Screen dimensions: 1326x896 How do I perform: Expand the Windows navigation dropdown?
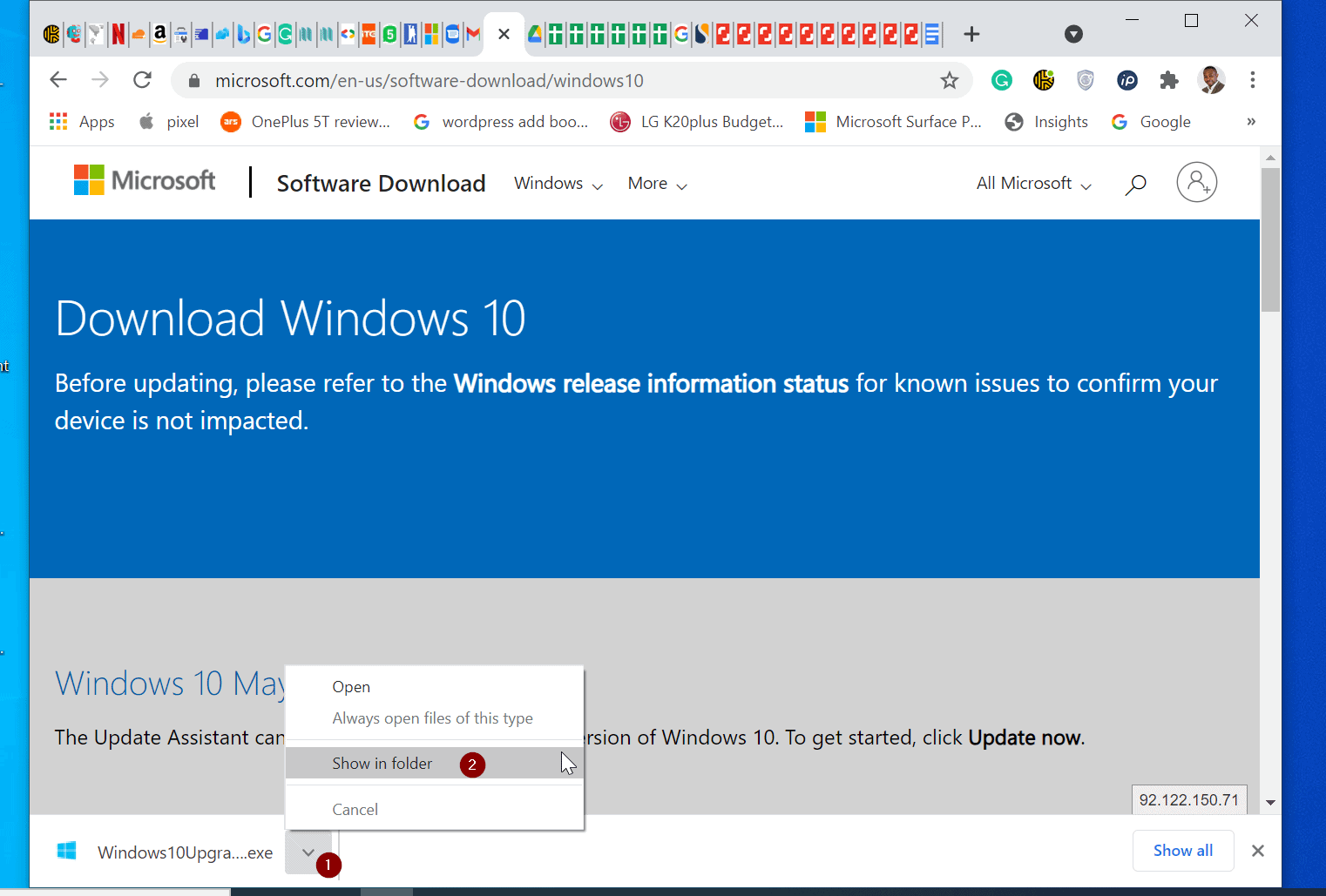point(558,184)
